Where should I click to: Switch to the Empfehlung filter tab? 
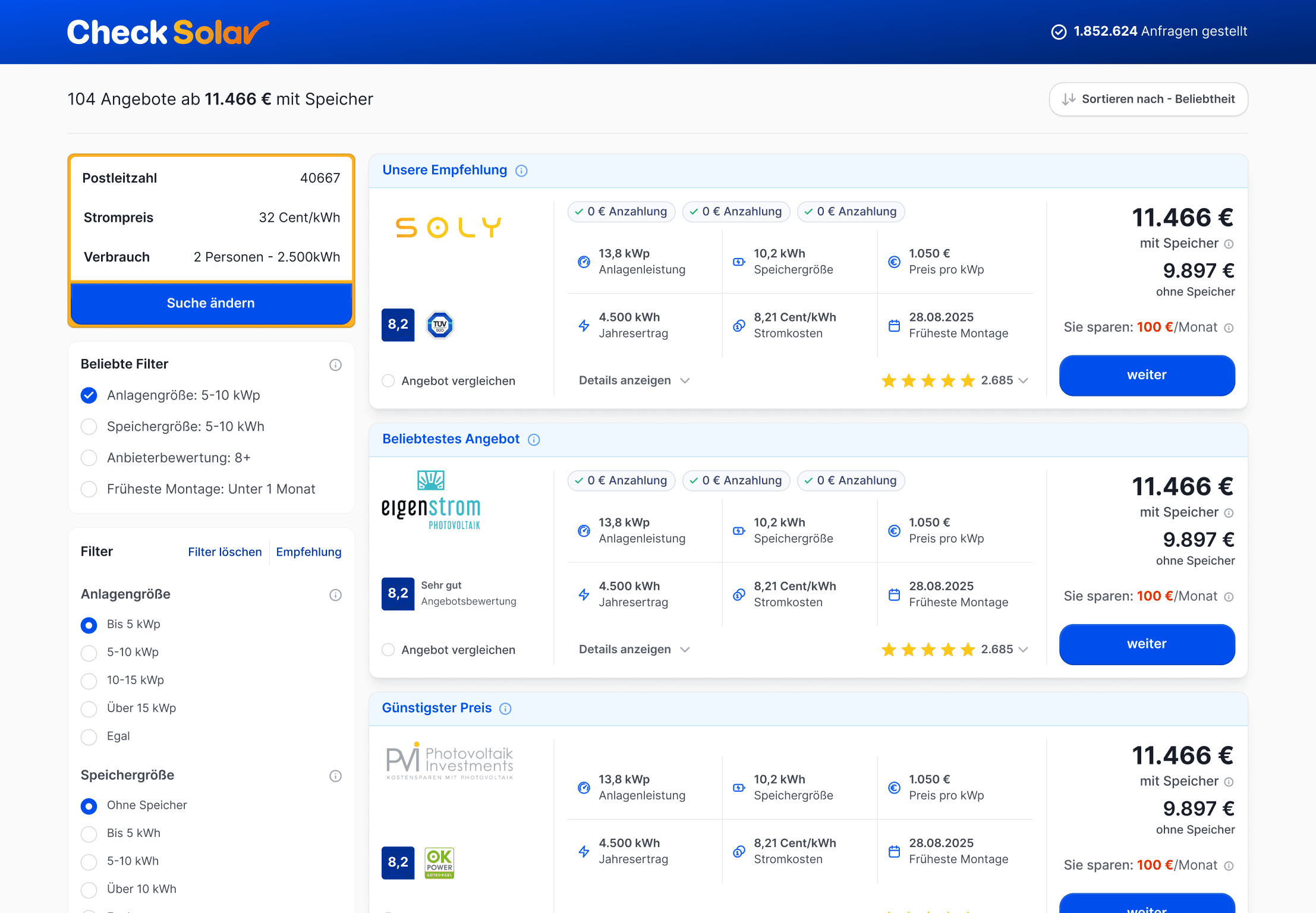[x=308, y=552]
